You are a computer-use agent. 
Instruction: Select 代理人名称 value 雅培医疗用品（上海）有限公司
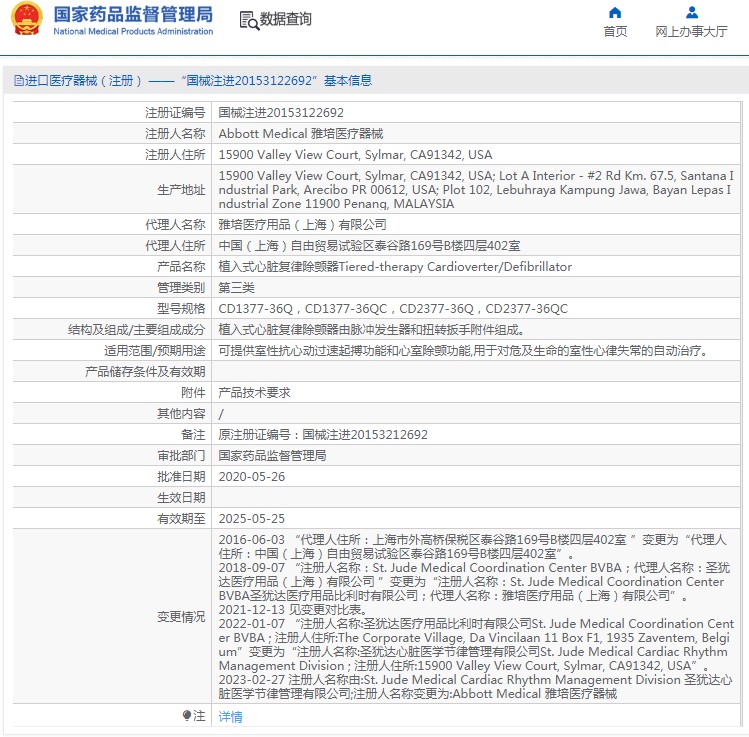[x=302, y=224]
